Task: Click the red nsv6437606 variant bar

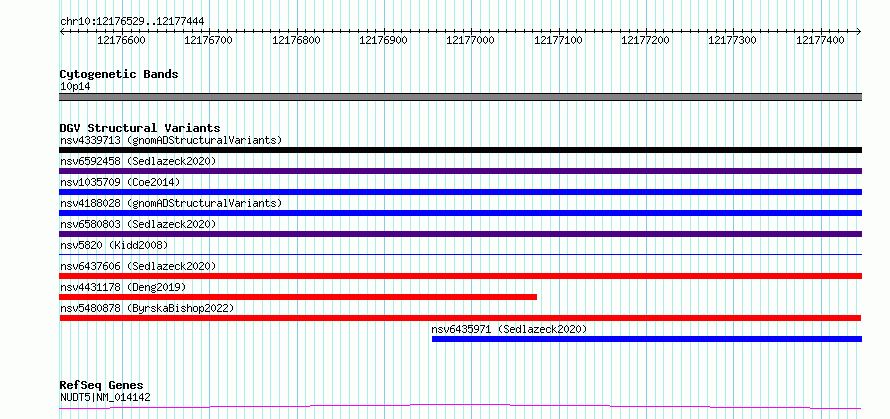Action: click(x=460, y=276)
